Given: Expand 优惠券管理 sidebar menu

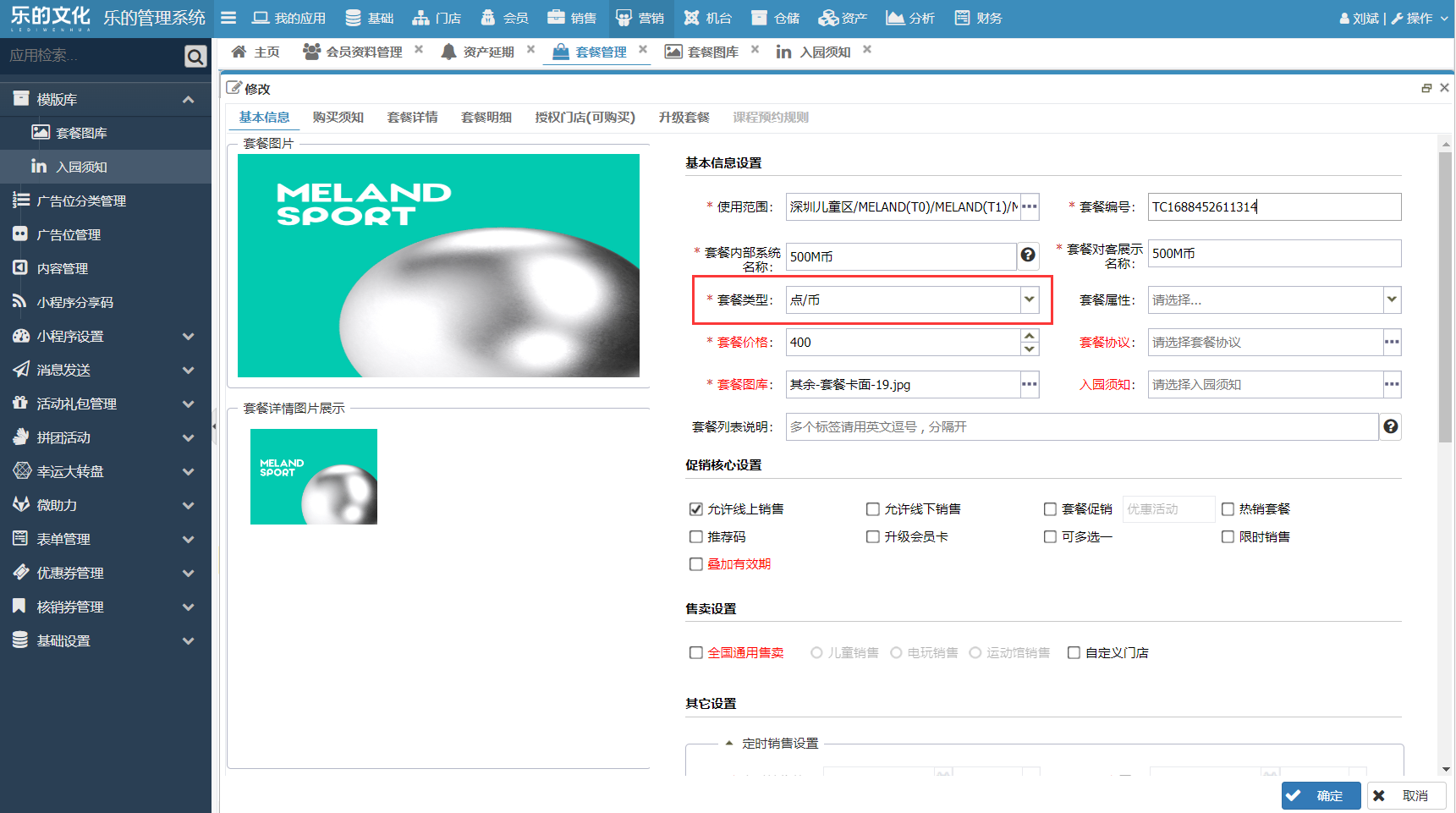Looking at the screenshot, I should point(188,573).
